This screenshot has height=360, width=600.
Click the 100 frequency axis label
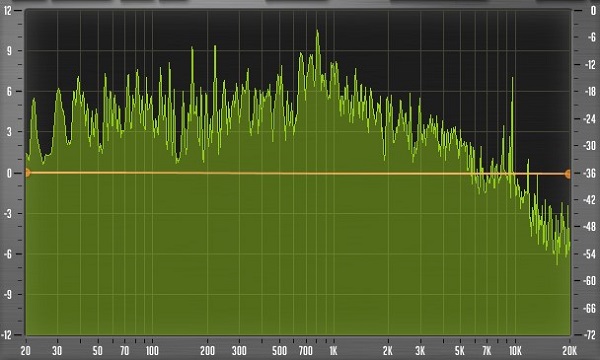152,350
